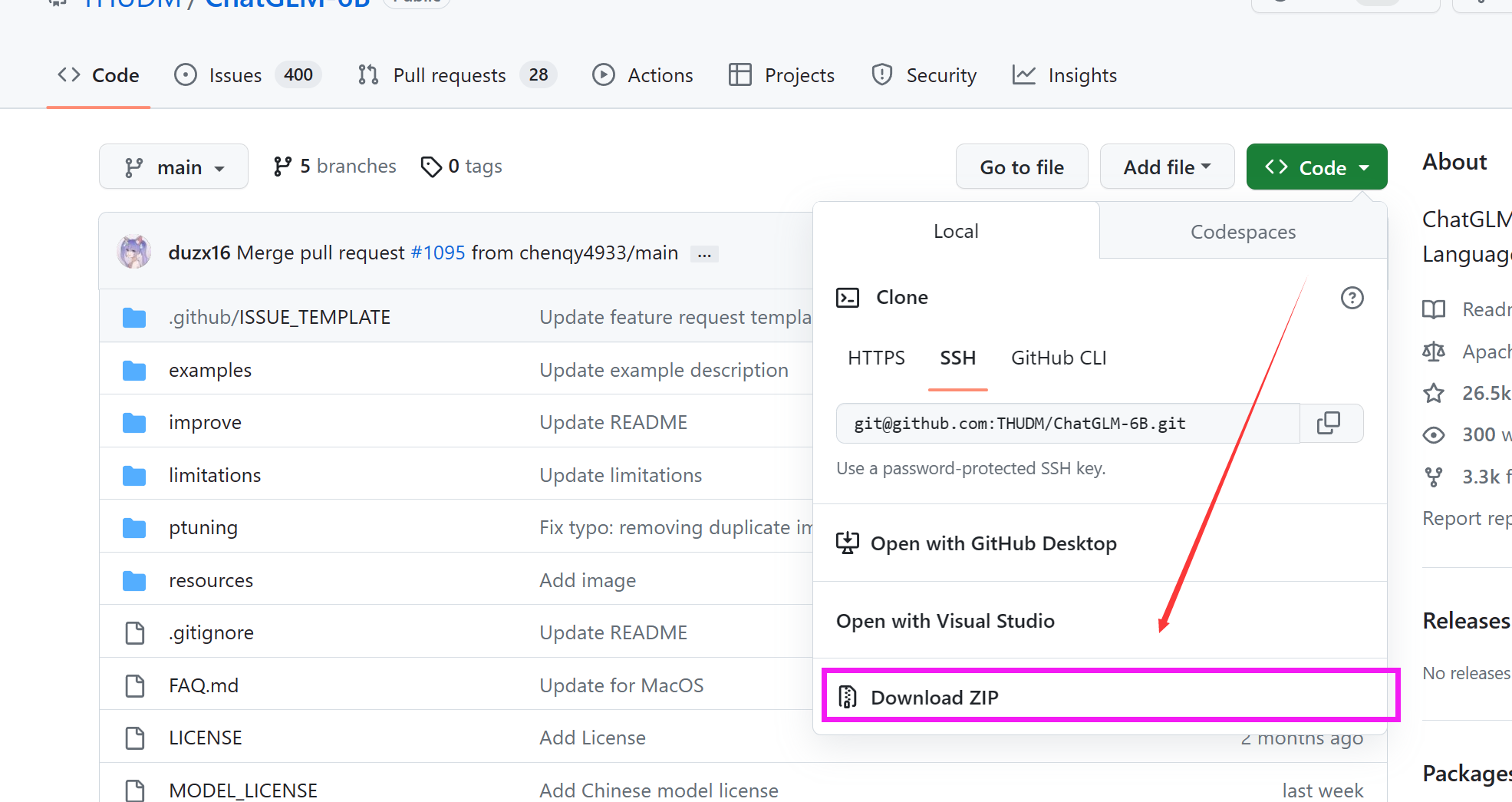Open the improve folder
The height and width of the screenshot is (802, 1512).
205,422
